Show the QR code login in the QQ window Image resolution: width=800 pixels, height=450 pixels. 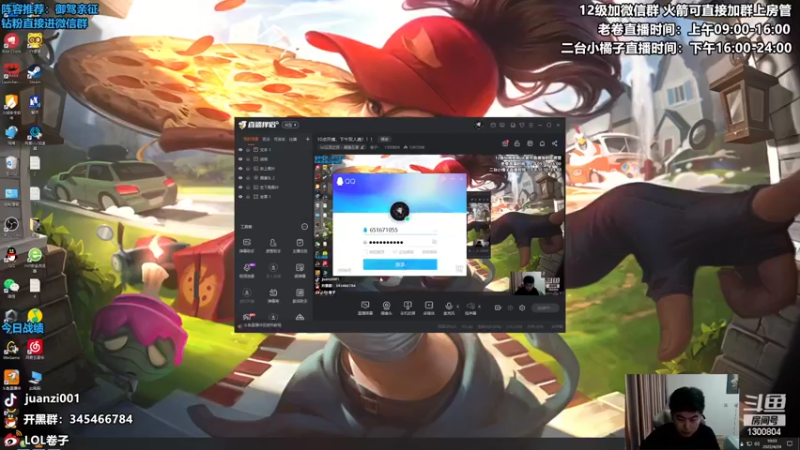click(459, 268)
